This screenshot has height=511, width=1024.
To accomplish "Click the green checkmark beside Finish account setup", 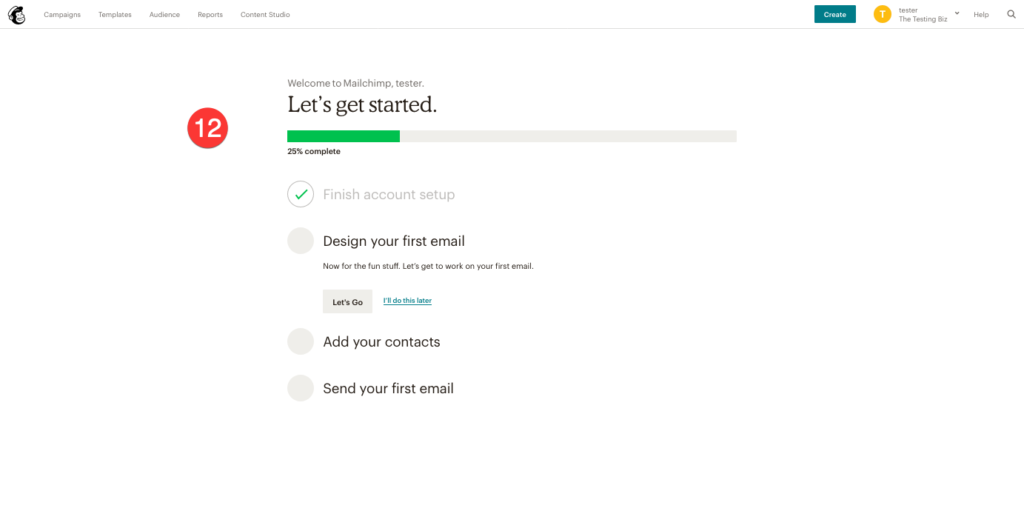I will [x=300, y=194].
